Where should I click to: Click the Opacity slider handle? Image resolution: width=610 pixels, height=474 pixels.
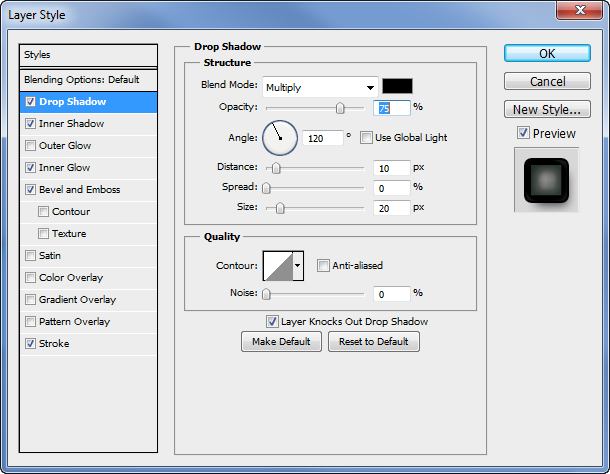coord(340,108)
